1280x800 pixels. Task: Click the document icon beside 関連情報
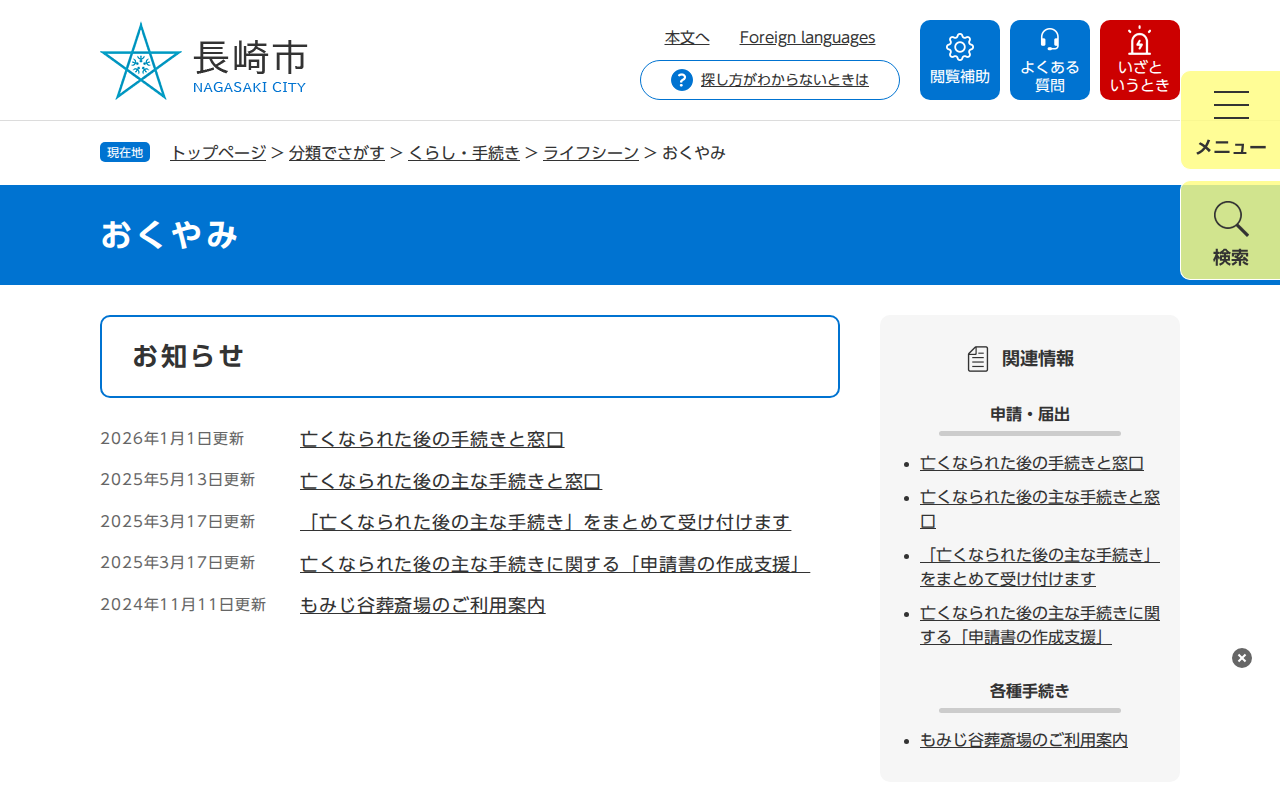pos(978,359)
